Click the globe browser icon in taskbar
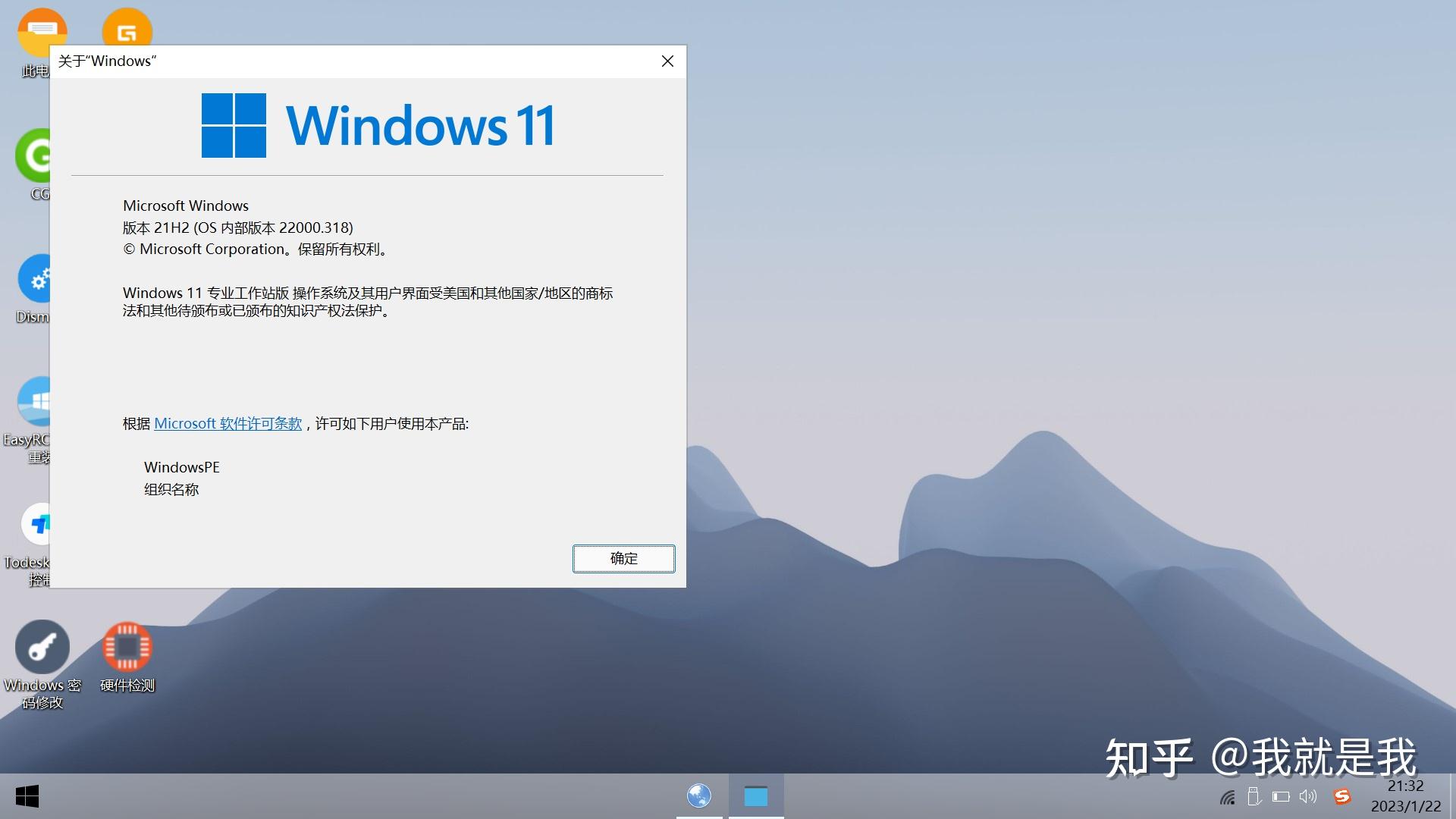This screenshot has height=819, width=1456. pyautogui.click(x=699, y=795)
